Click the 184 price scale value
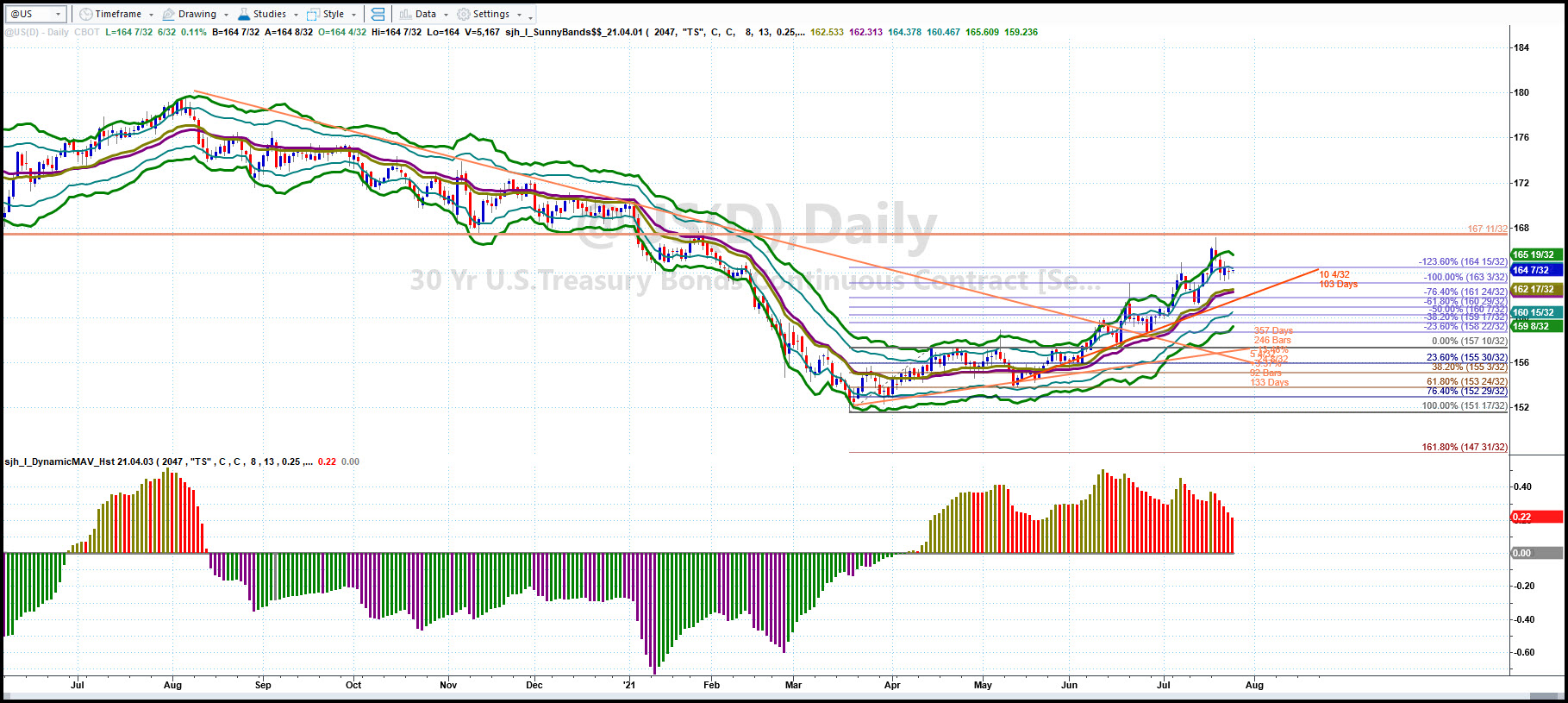Screen dimensions: 1568x703 pos(1521,47)
